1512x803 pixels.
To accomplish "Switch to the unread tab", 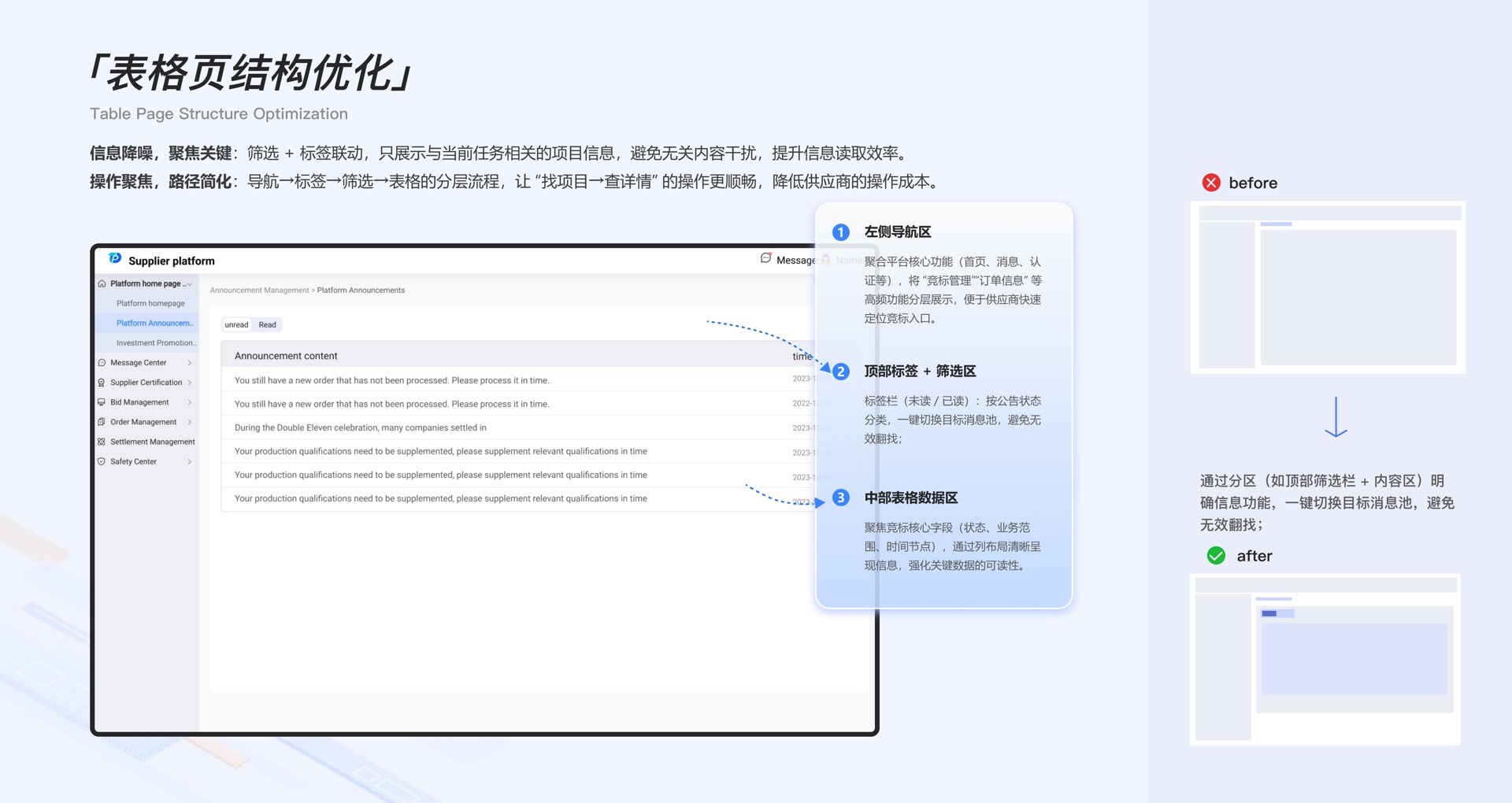I will (236, 324).
